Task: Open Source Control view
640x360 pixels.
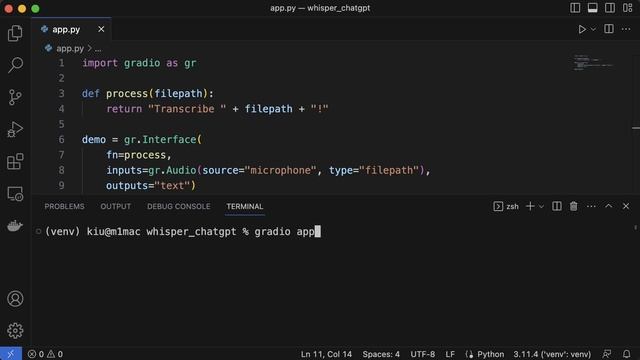Action: 15,97
